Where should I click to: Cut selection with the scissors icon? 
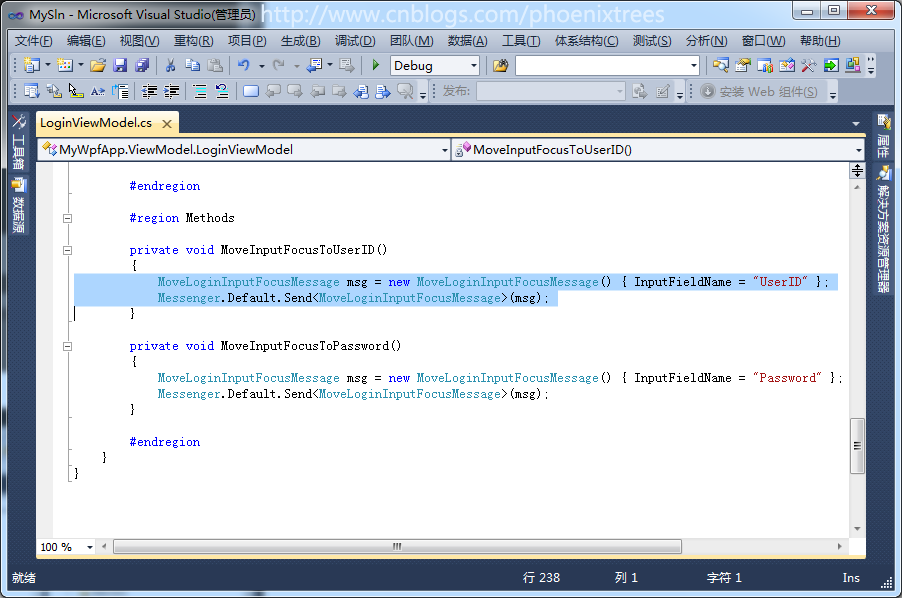[170, 66]
